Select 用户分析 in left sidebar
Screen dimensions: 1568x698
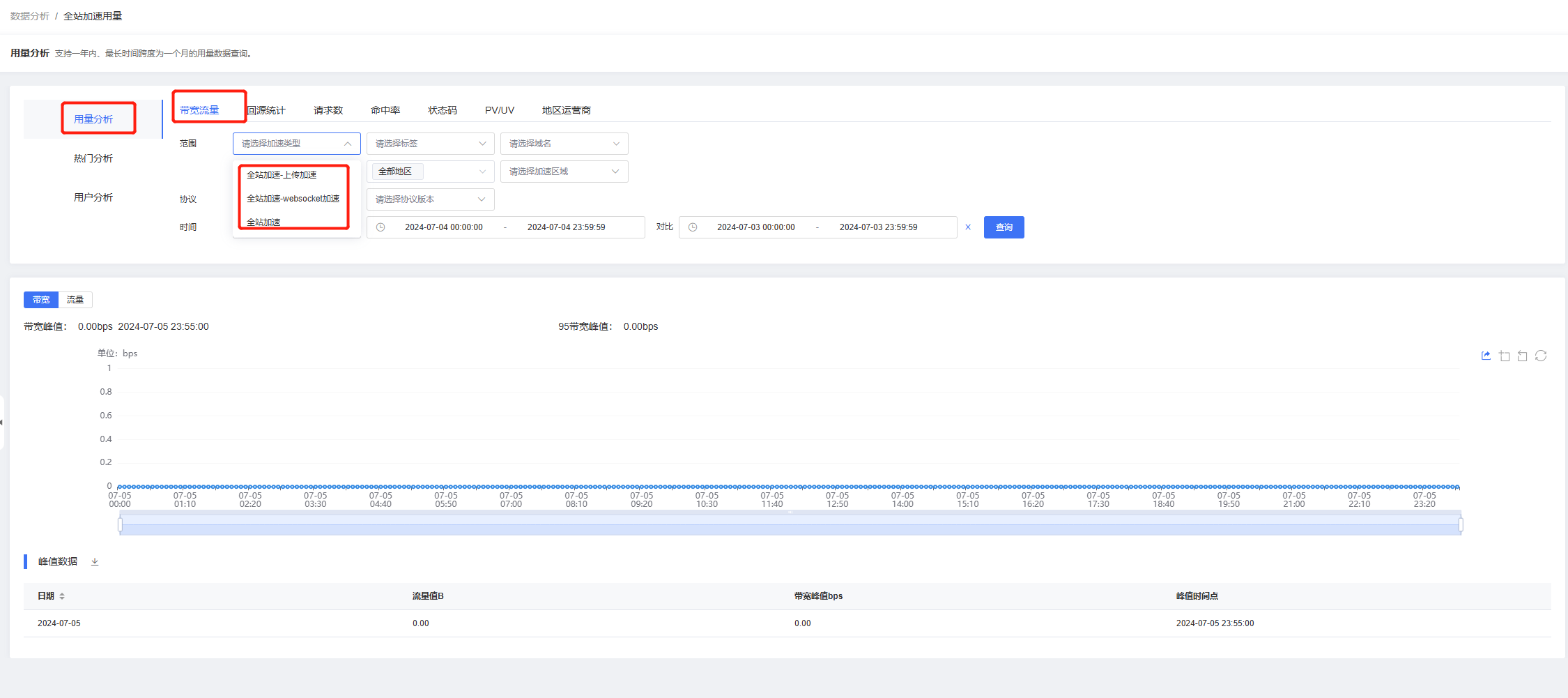pos(93,197)
